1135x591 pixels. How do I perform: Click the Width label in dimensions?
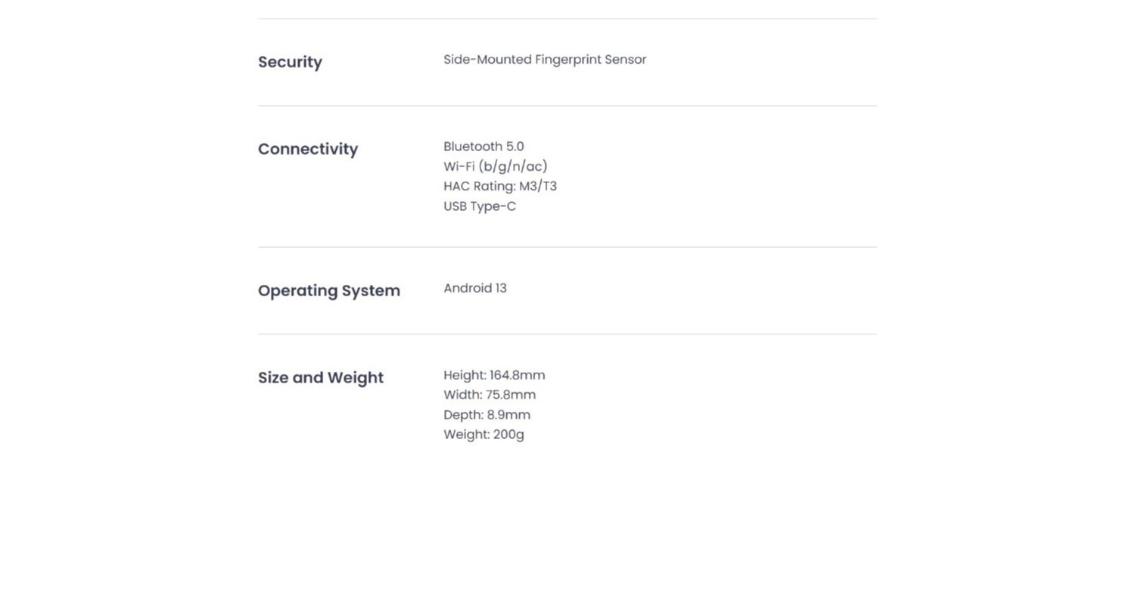(462, 395)
